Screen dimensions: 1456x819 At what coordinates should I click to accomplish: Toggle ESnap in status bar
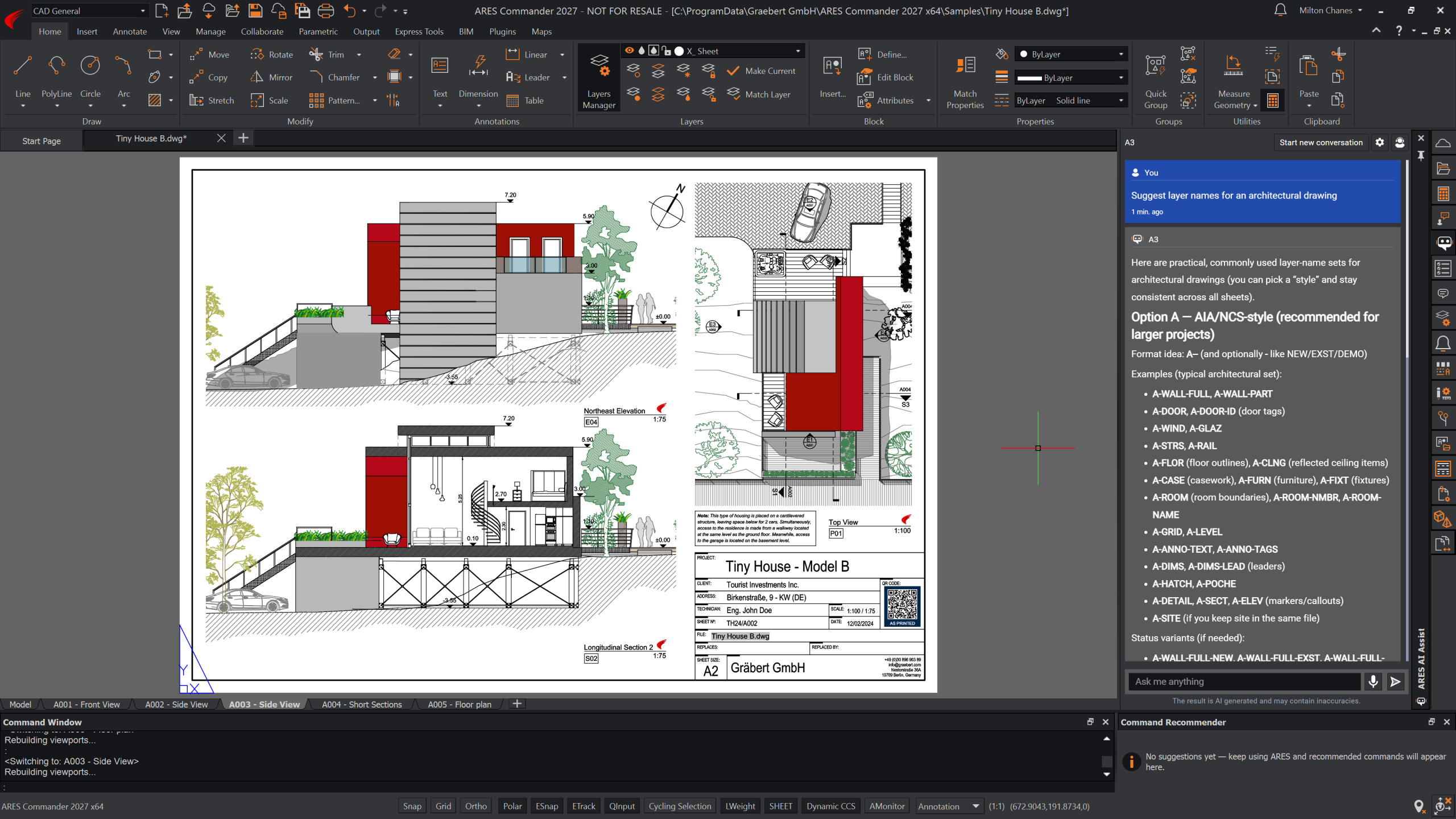[547, 806]
